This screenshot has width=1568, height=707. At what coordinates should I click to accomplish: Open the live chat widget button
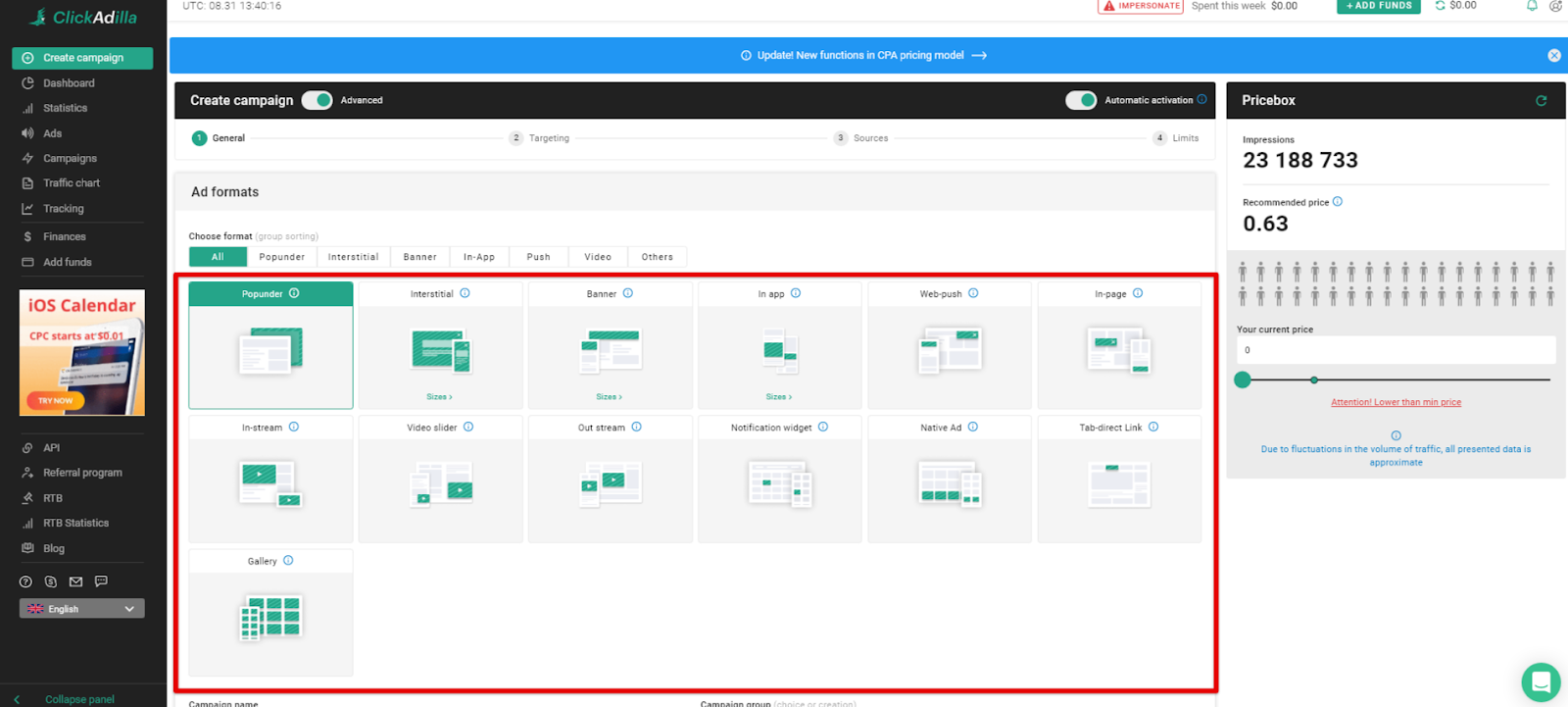(1541, 682)
